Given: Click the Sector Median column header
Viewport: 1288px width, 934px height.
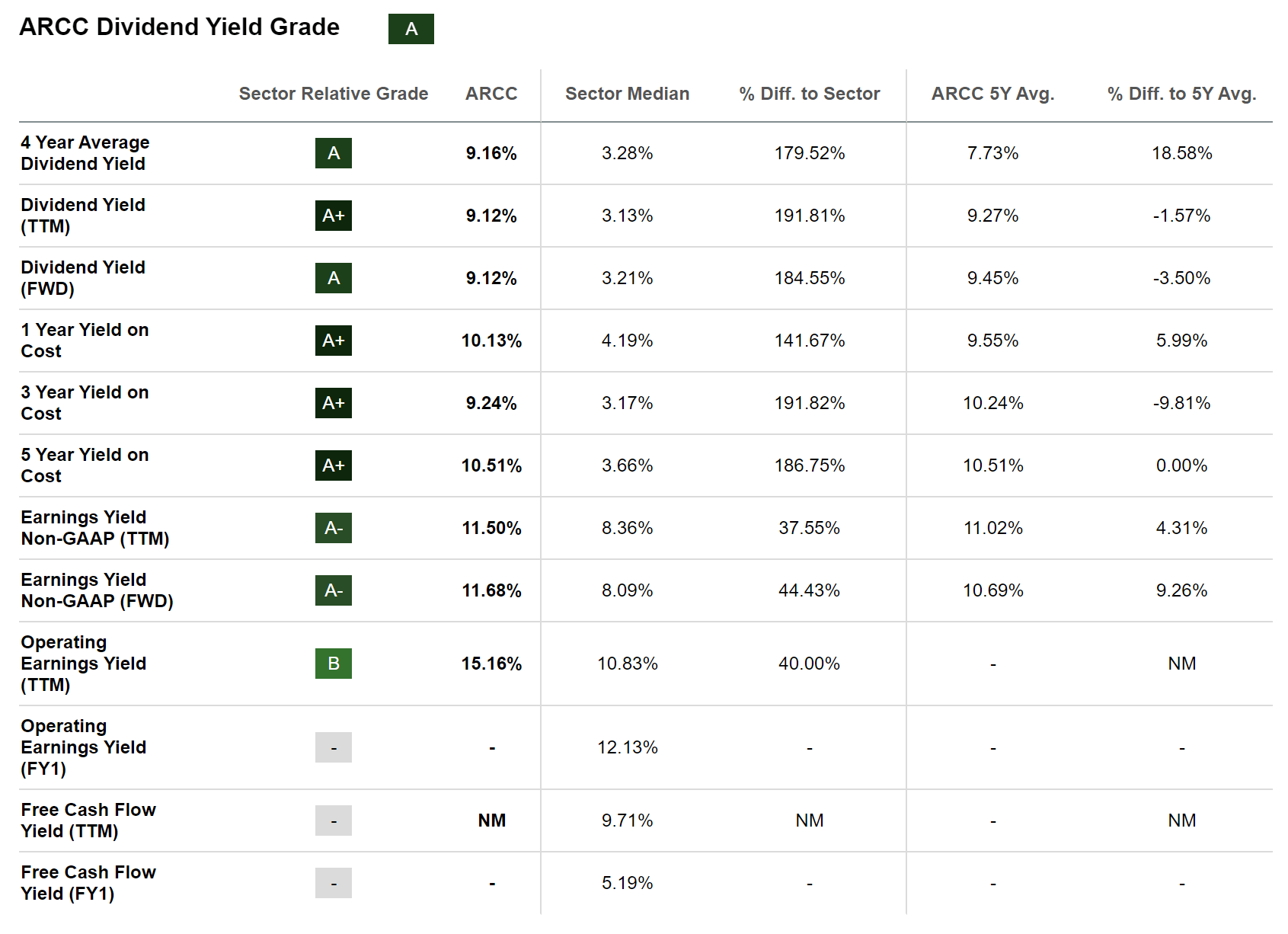Looking at the screenshot, I should (627, 94).
